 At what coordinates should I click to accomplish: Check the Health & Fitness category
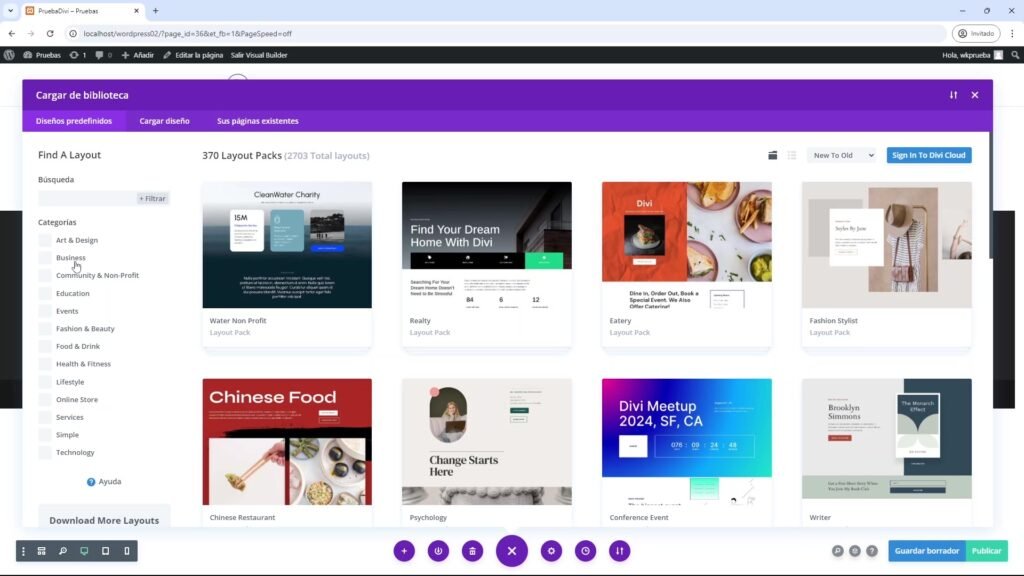(44, 364)
